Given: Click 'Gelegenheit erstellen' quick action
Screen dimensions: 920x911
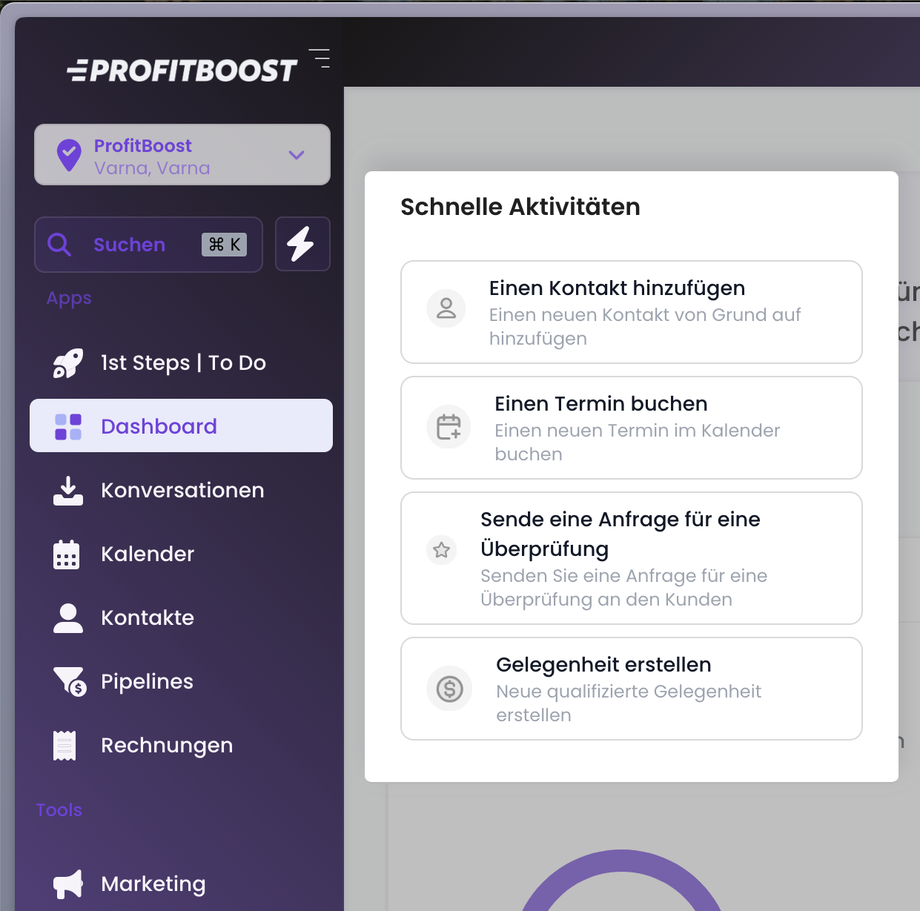Looking at the screenshot, I should click(631, 689).
